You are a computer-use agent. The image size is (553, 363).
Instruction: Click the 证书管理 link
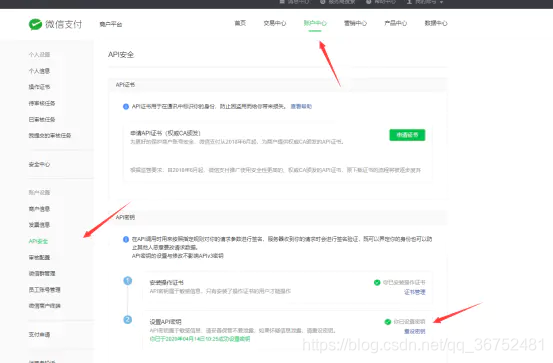pyautogui.click(x=414, y=292)
